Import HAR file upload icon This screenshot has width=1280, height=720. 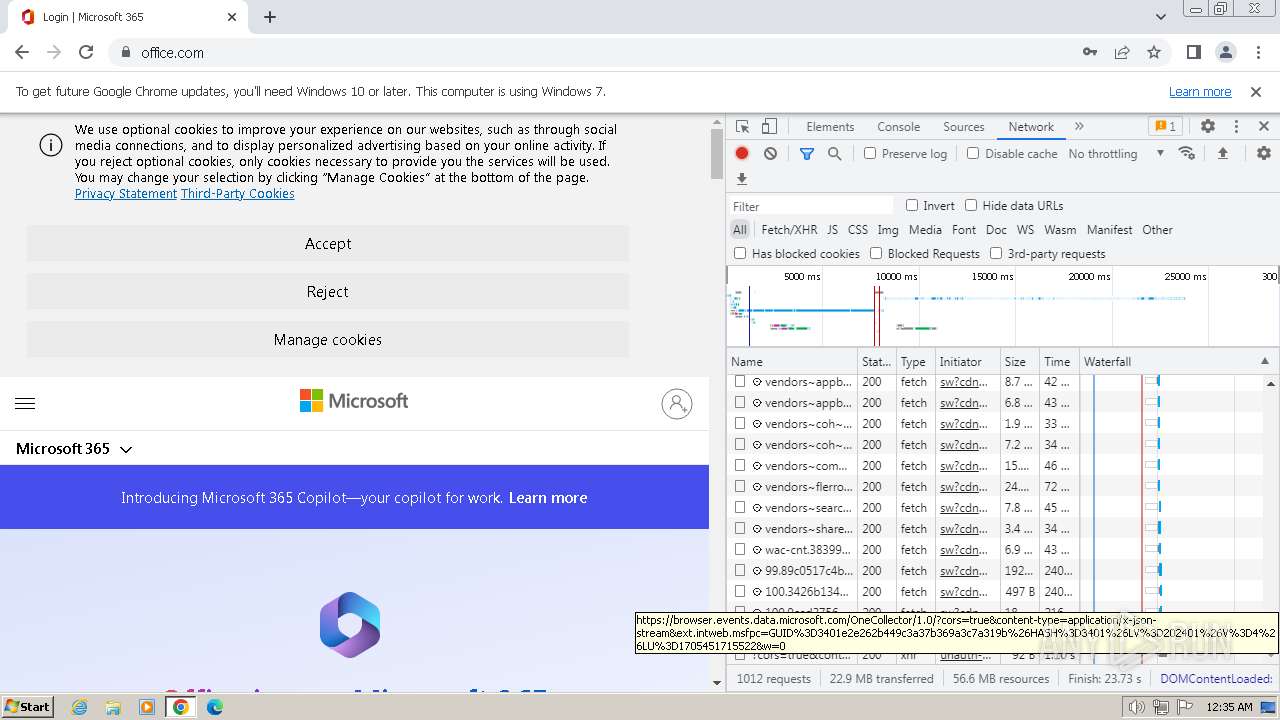click(1222, 154)
